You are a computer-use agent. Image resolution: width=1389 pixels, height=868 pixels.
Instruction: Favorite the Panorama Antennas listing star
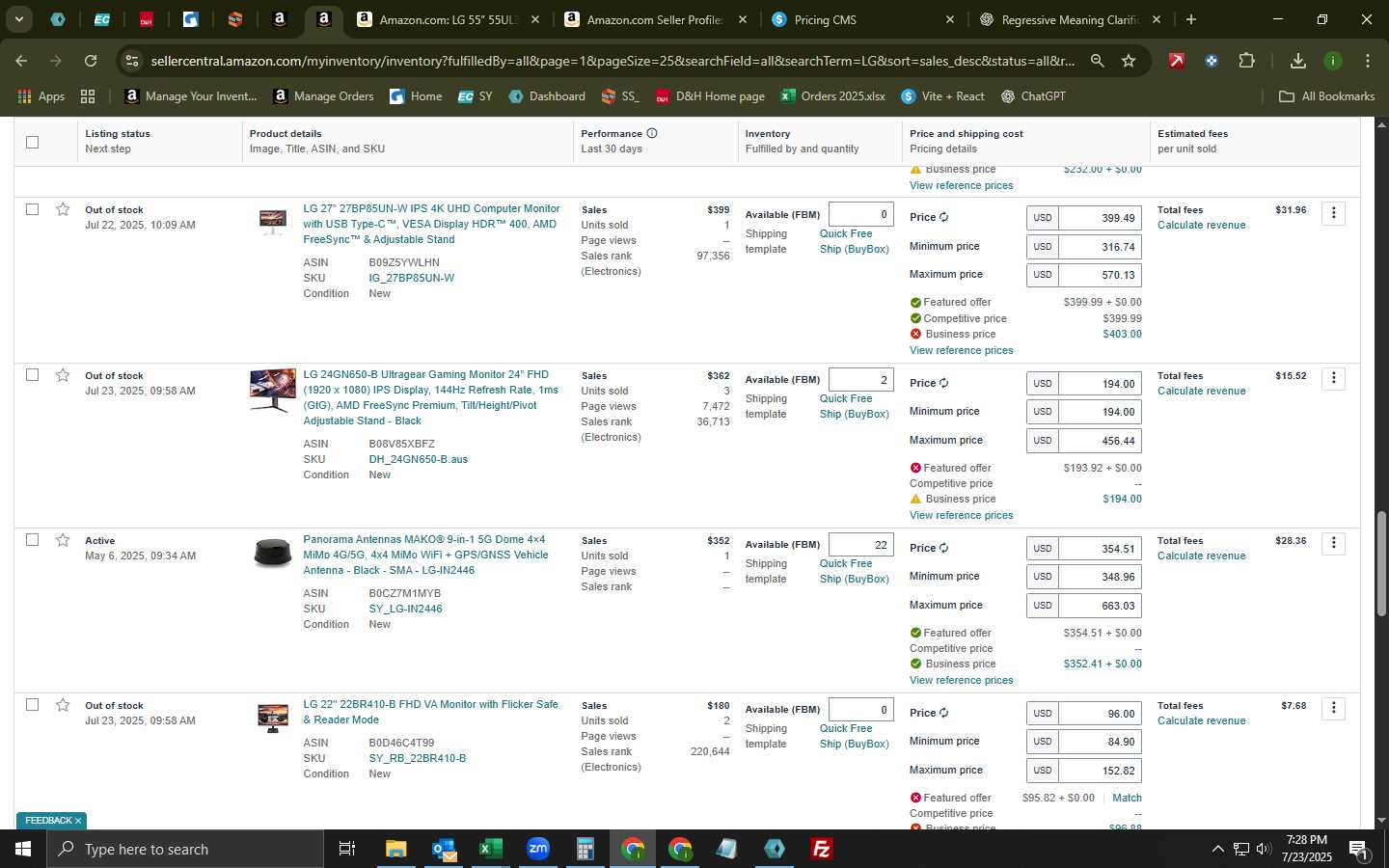coord(63,540)
